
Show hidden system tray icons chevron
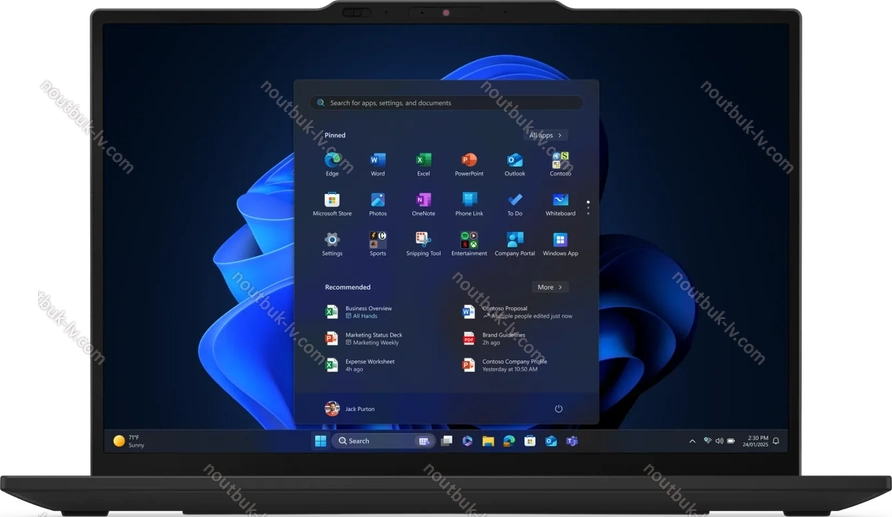pos(692,441)
